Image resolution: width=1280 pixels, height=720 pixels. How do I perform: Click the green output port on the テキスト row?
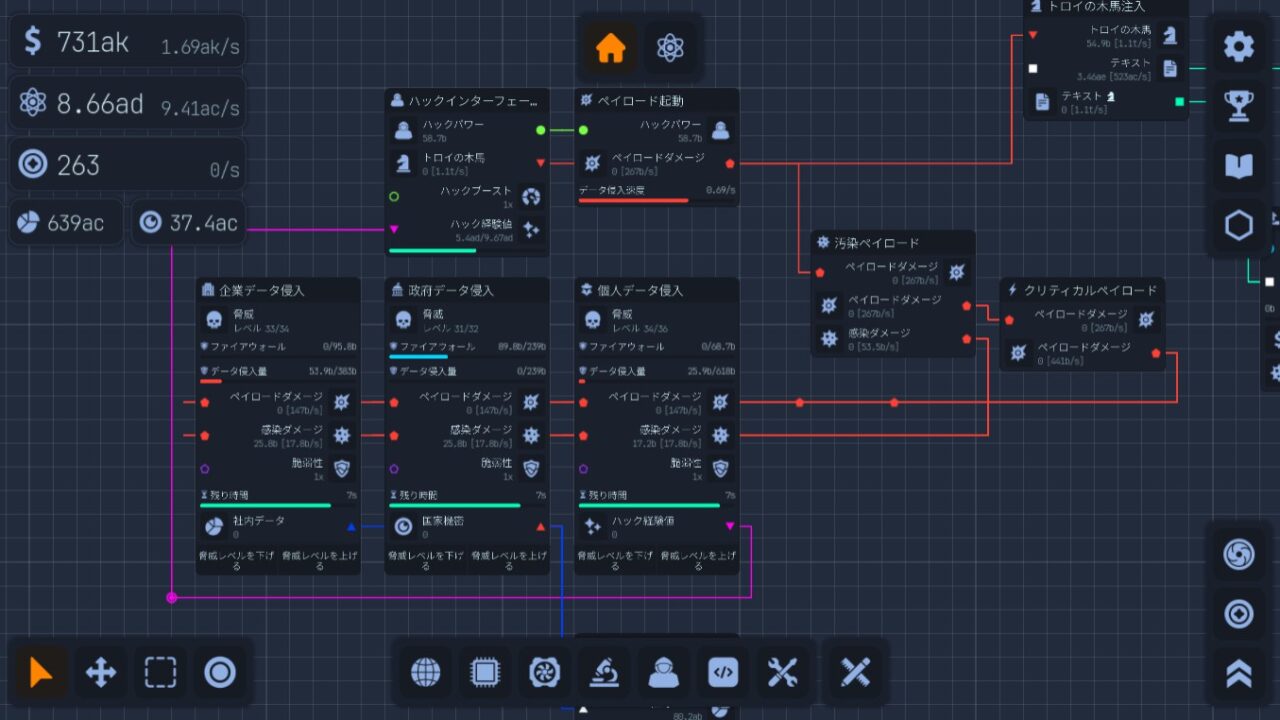[1180, 102]
